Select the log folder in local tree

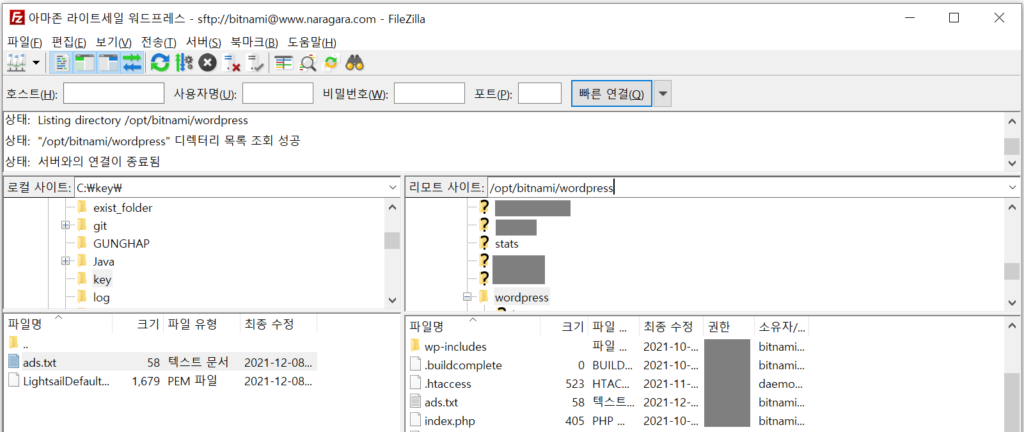(x=101, y=298)
